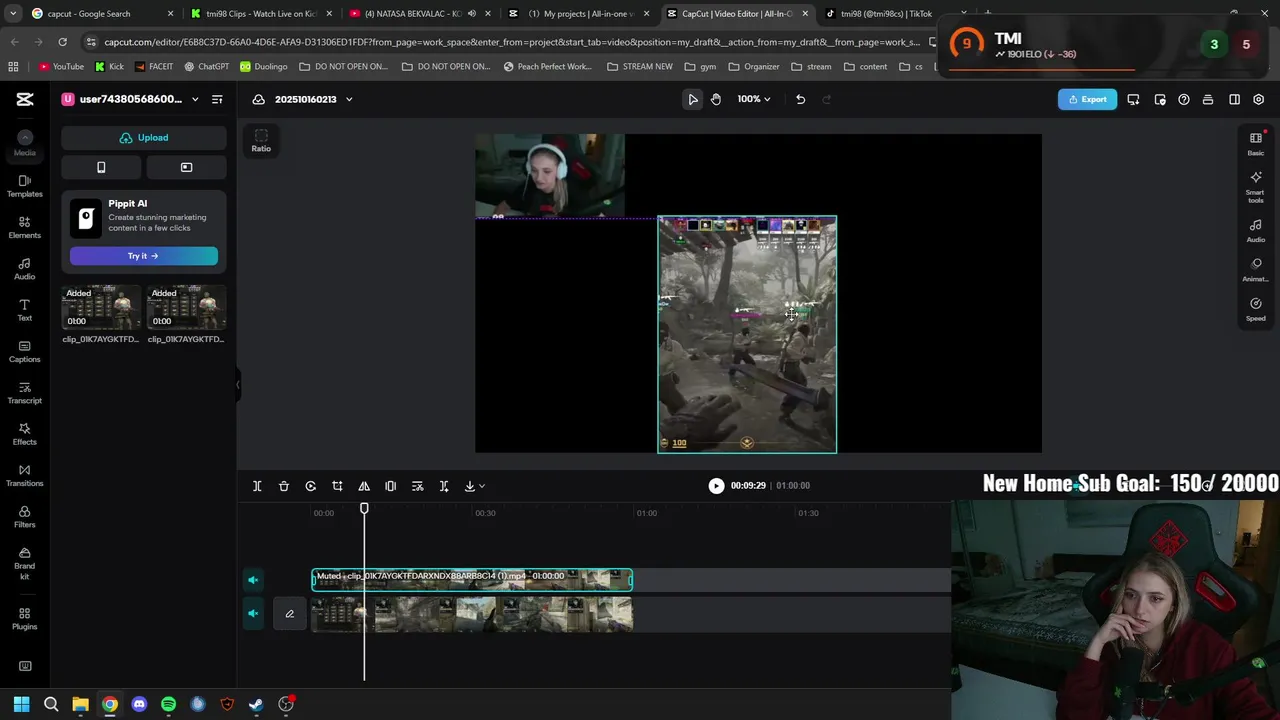Click the screen record icon button
Image resolution: width=1280 pixels, height=720 pixels.
point(186,167)
